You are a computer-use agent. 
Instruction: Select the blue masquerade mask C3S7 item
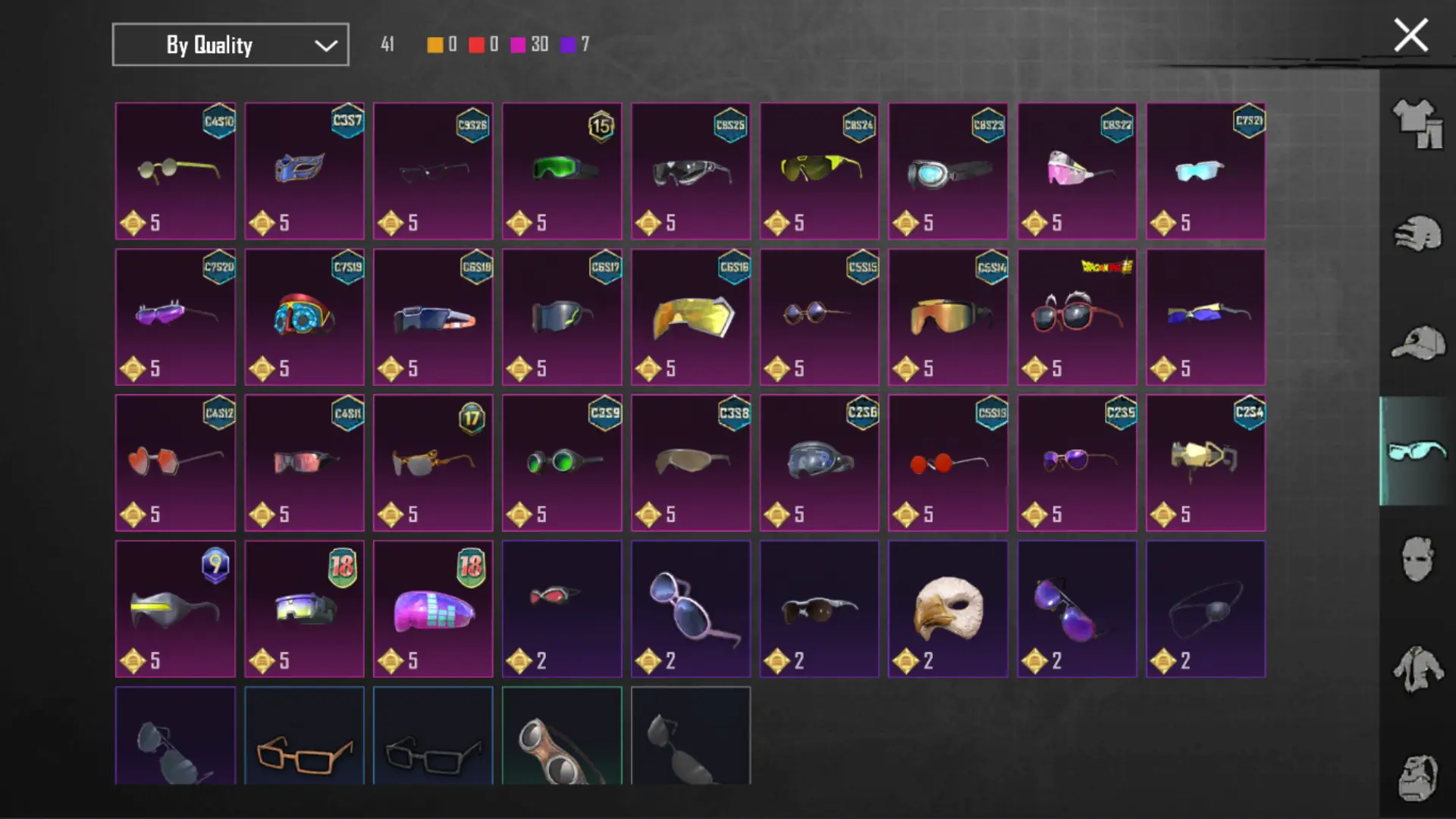tap(304, 171)
